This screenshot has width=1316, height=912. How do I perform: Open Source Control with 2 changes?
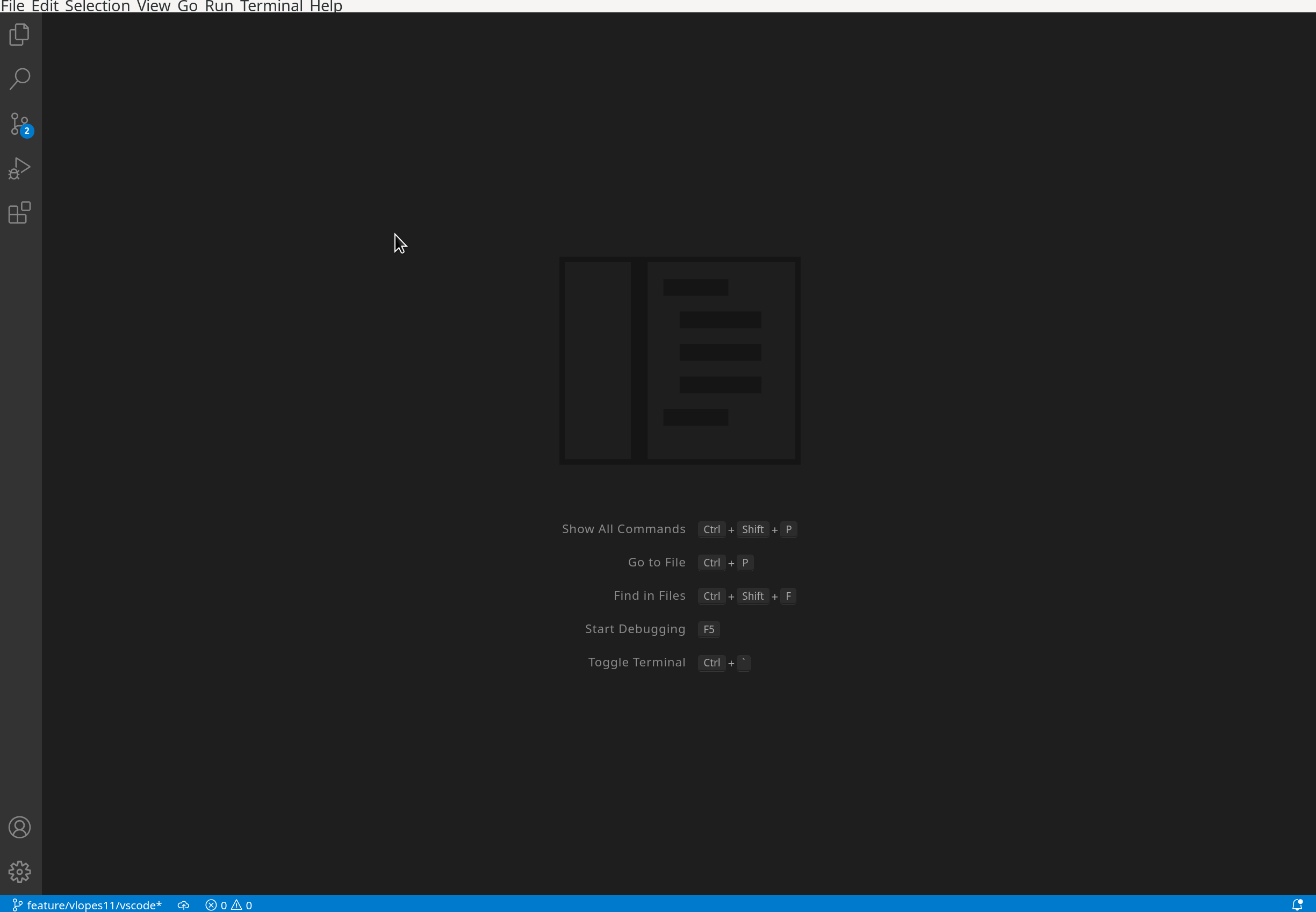19,124
